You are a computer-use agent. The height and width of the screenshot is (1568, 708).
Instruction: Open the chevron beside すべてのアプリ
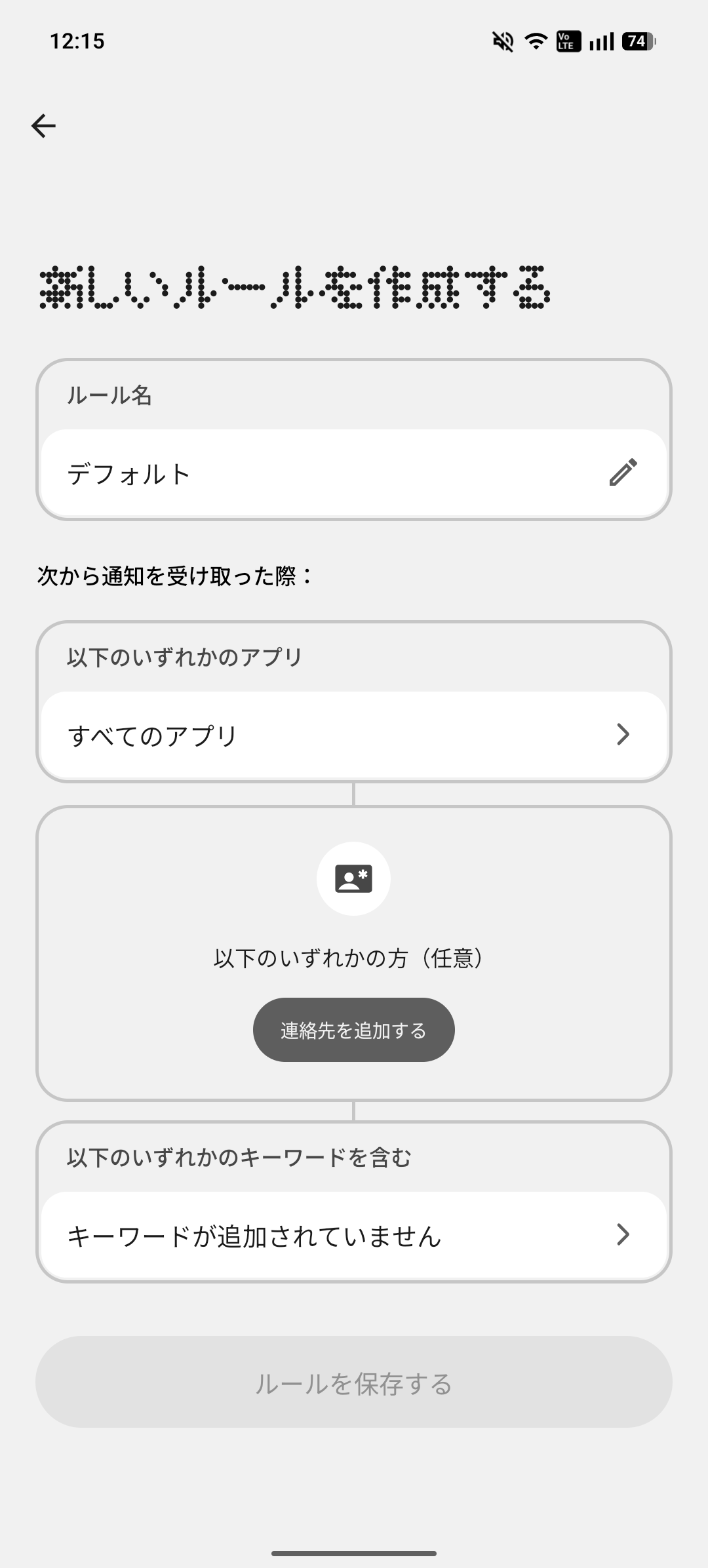click(623, 735)
